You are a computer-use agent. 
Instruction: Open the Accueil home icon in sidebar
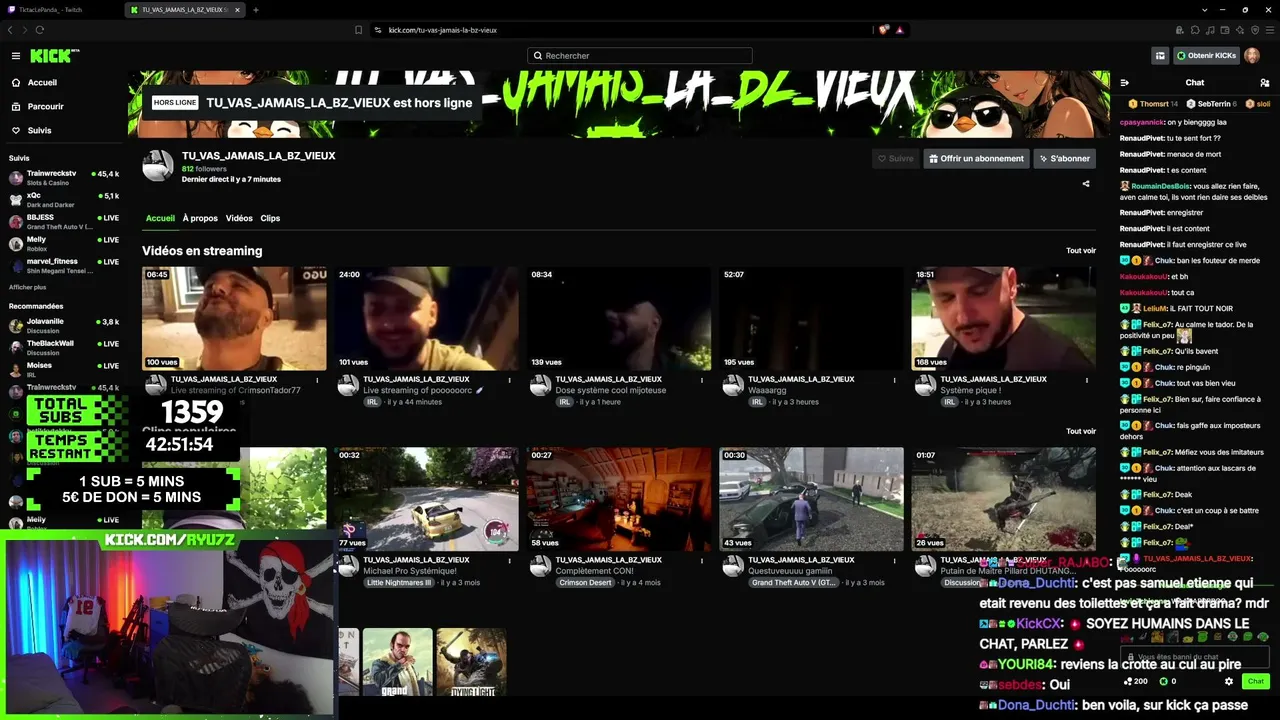[16, 83]
